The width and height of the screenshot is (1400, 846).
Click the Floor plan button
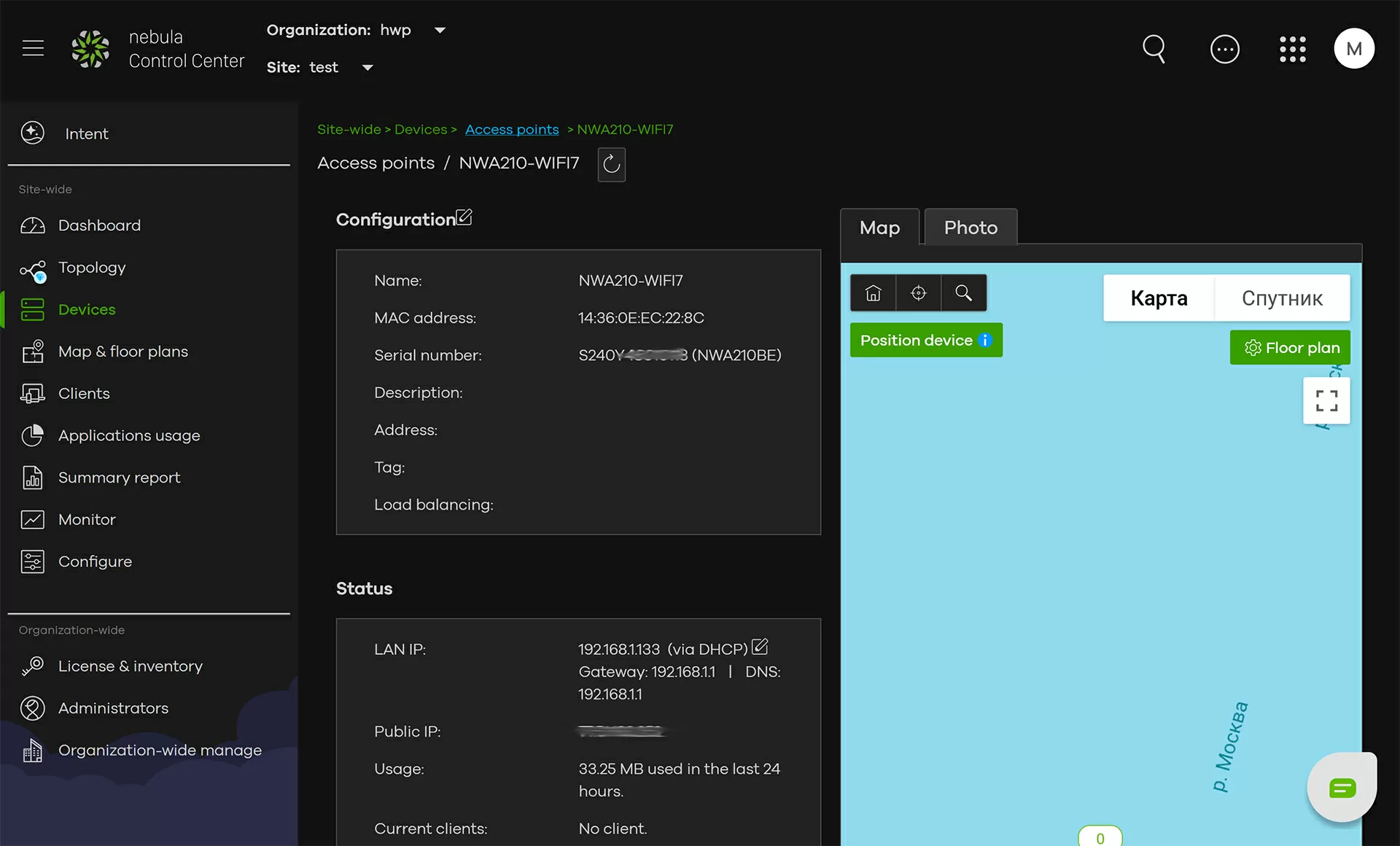click(x=1290, y=347)
